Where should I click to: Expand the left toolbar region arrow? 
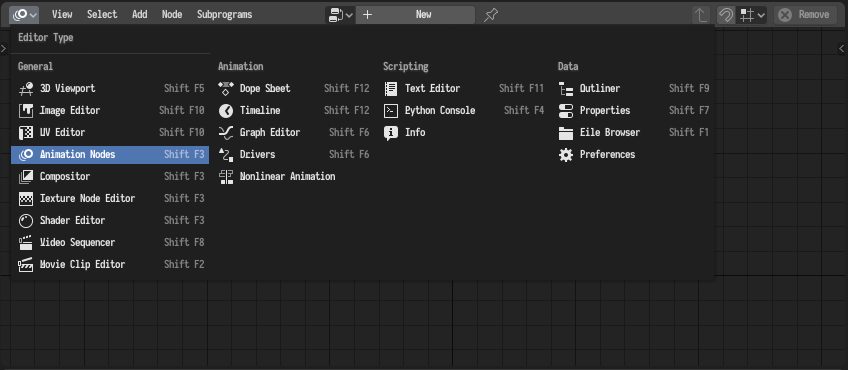[4, 49]
